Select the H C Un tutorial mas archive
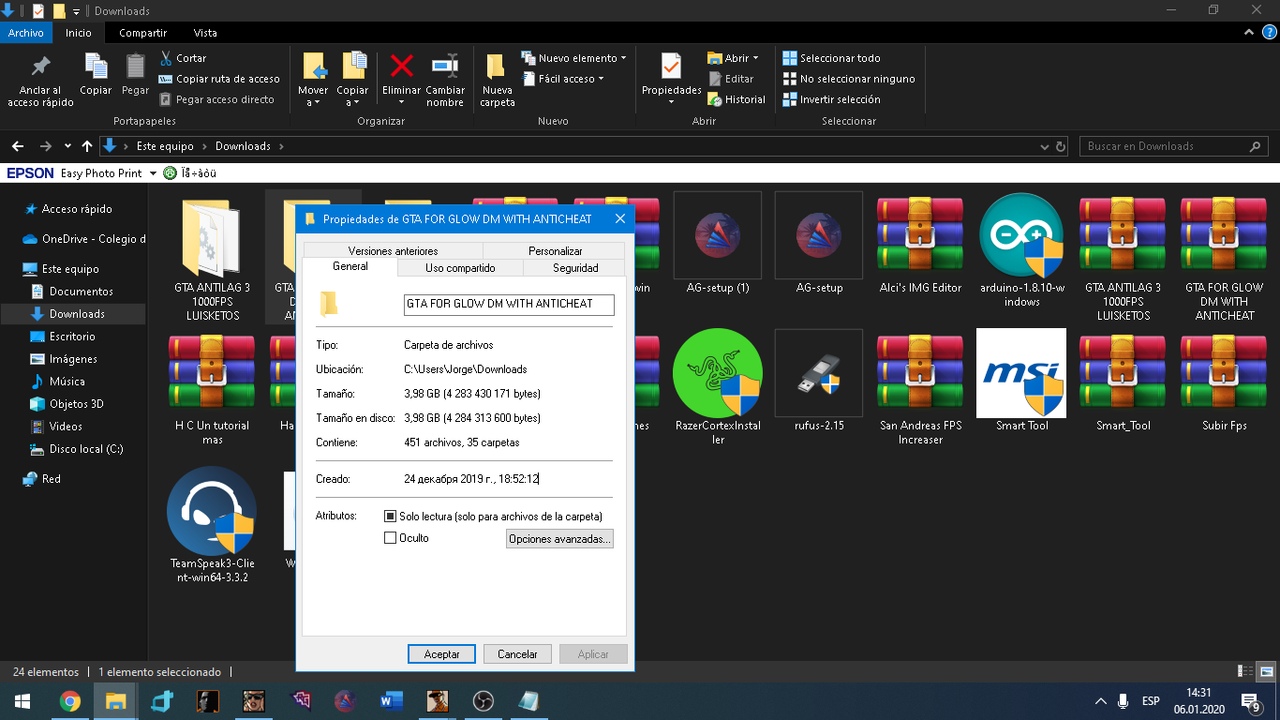This screenshot has width=1280, height=720. (x=212, y=388)
